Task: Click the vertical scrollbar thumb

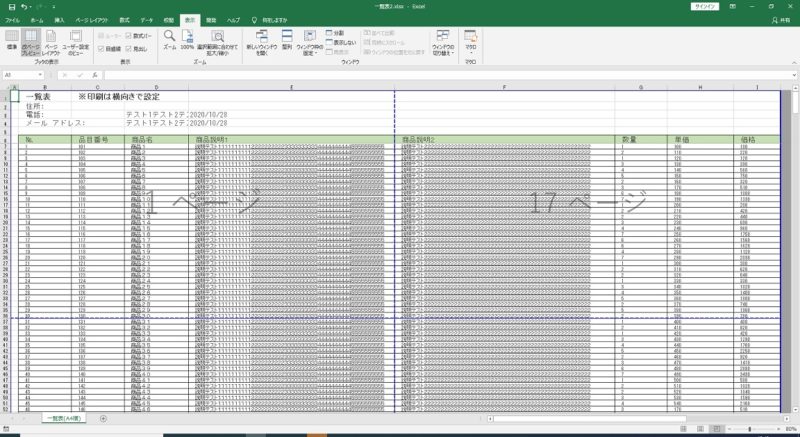Action: click(x=795, y=102)
